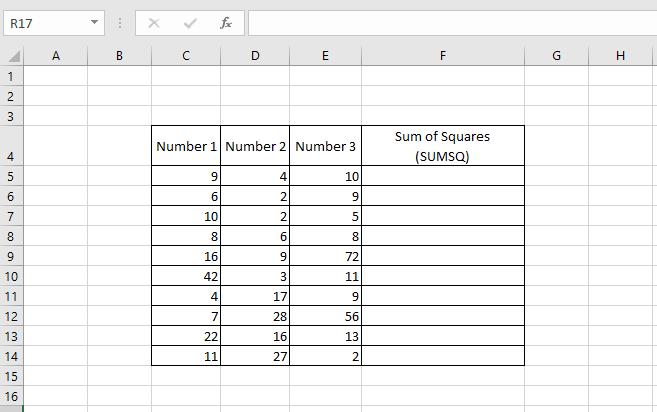
Task: Click the cell with value 42
Action: click(x=186, y=275)
